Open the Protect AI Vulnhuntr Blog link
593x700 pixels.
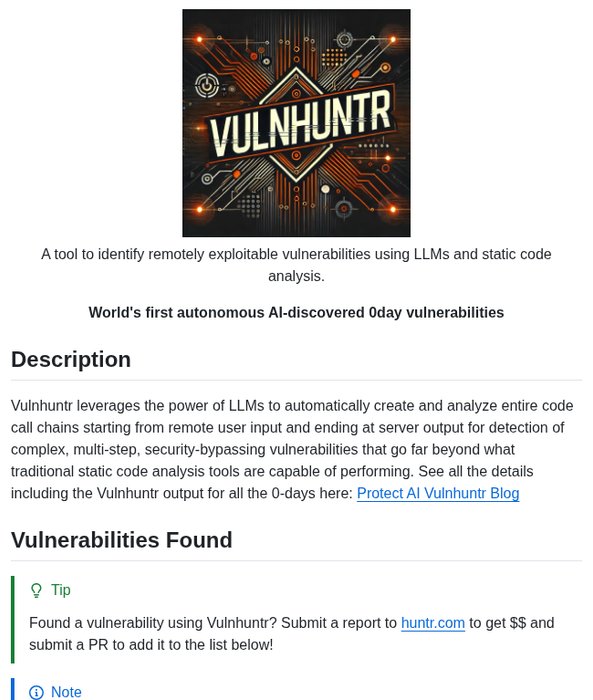click(x=438, y=493)
